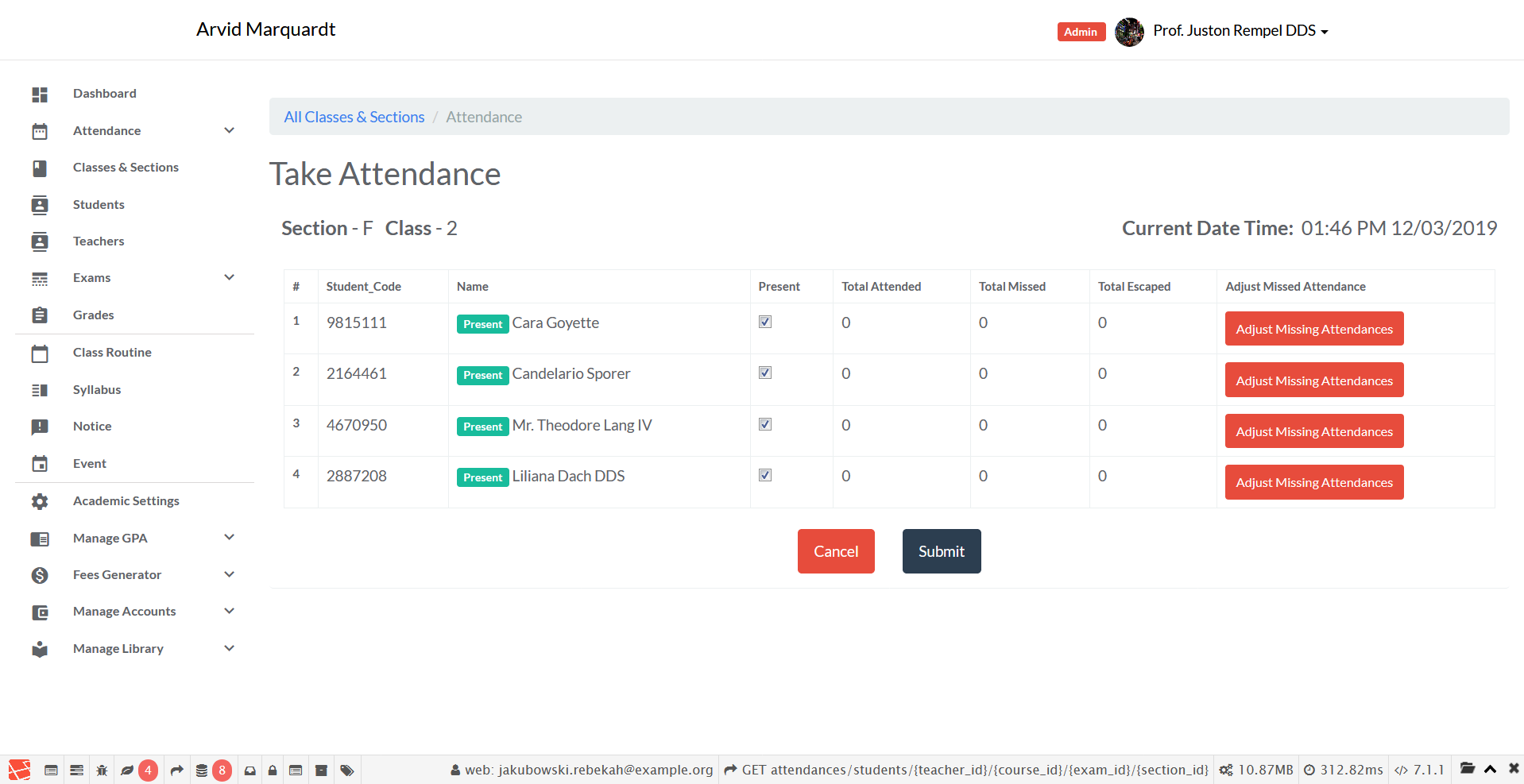This screenshot has height=784, width=1524.
Task: Submit the attendance form
Action: coord(942,551)
